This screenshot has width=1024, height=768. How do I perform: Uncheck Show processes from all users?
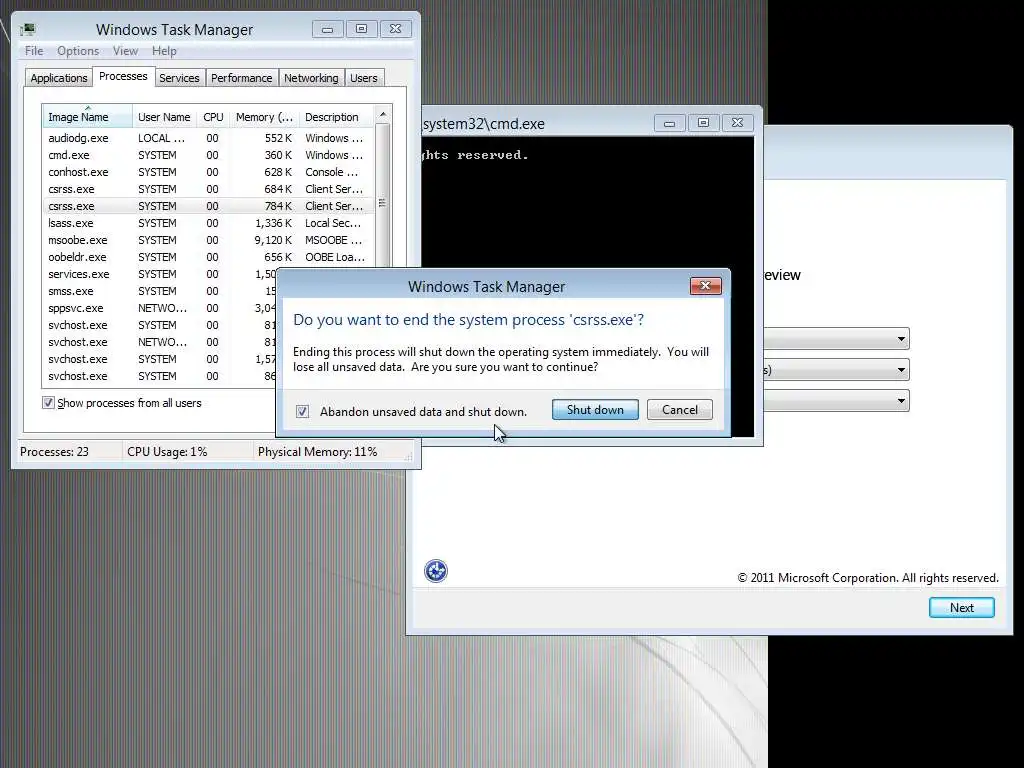[x=48, y=403]
